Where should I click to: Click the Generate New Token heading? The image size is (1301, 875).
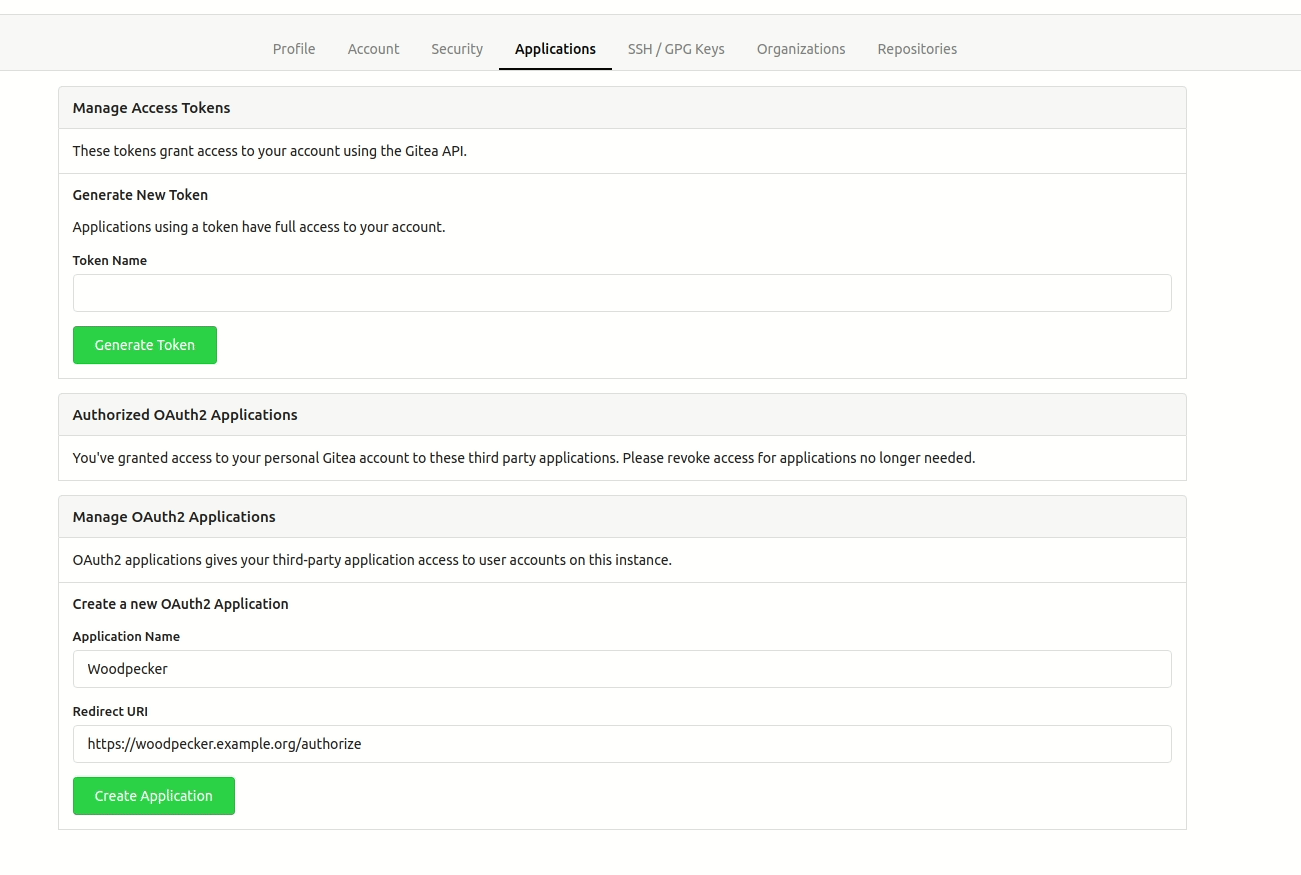140,194
